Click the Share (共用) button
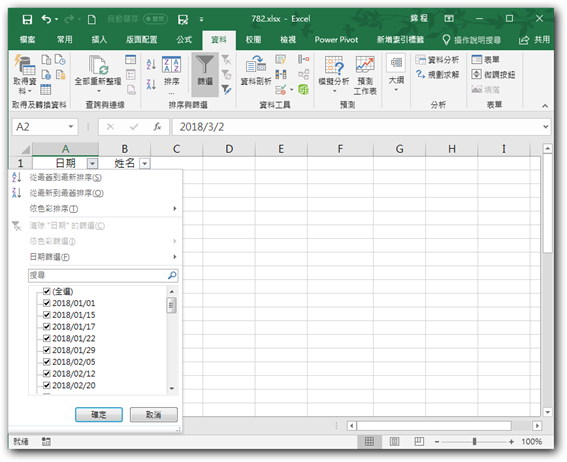The image size is (567, 462). (x=534, y=39)
